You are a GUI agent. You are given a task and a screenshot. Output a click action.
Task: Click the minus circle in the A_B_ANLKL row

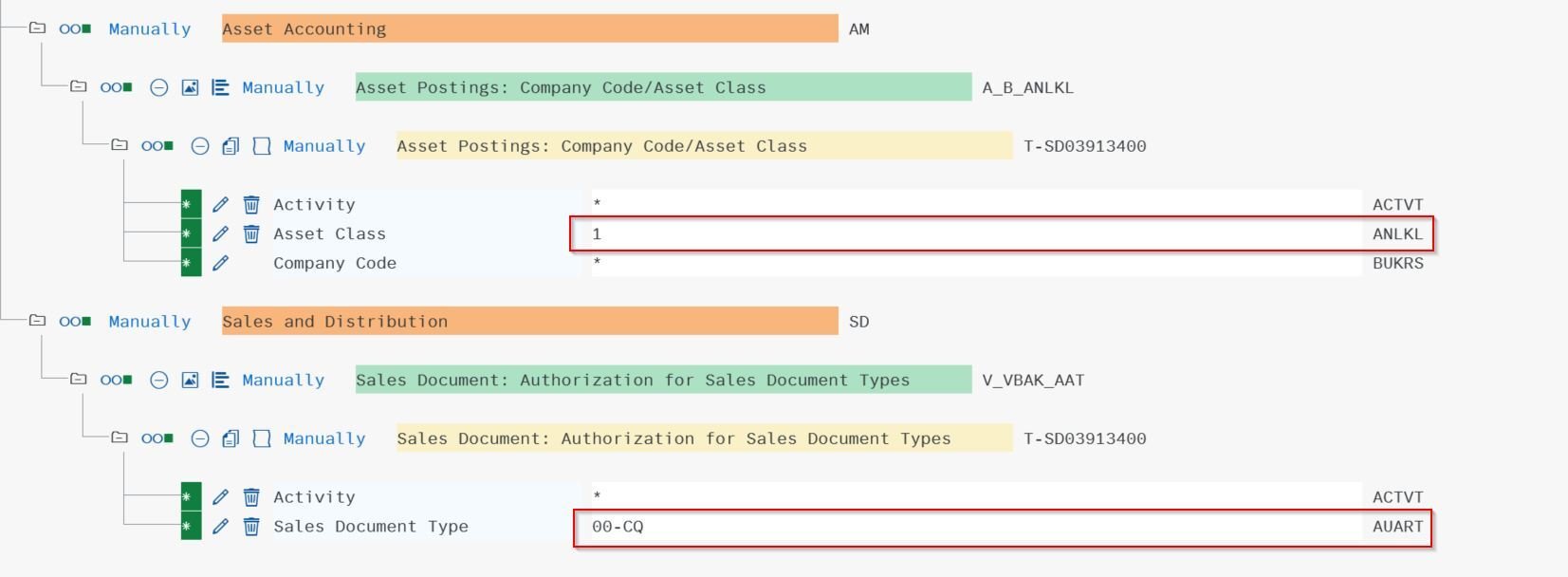click(159, 88)
